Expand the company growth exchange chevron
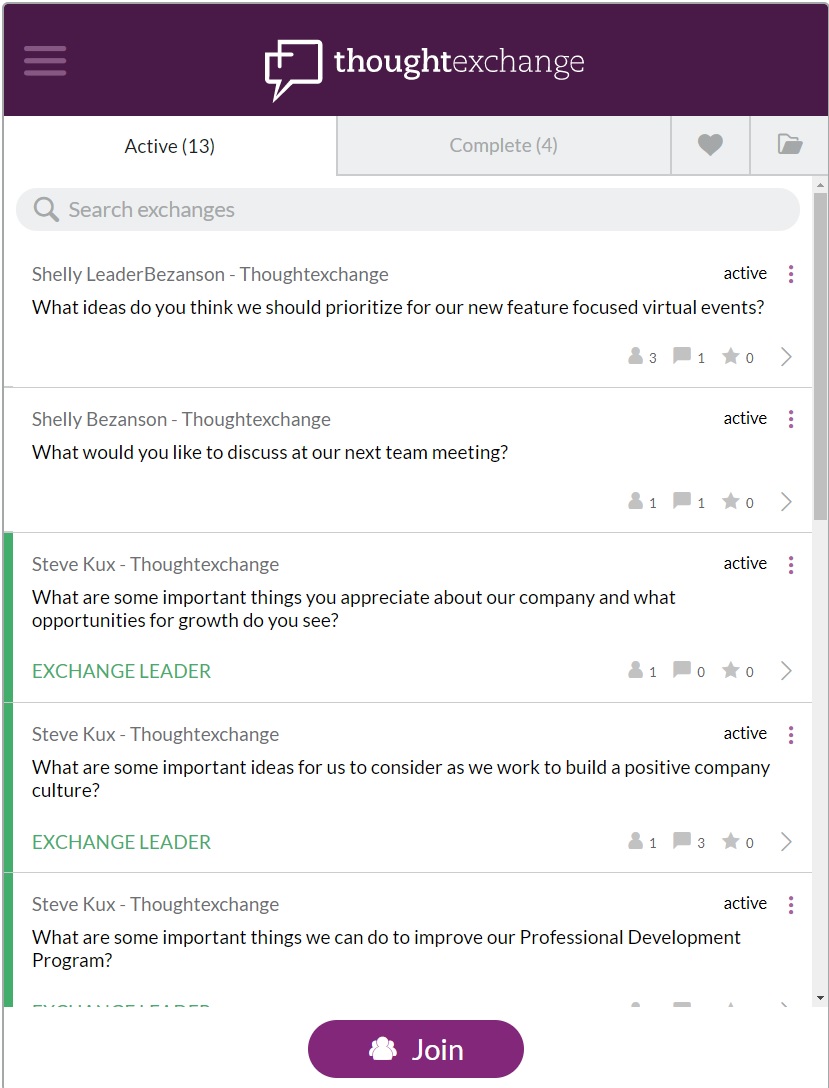Image resolution: width=829 pixels, height=1088 pixels. click(786, 671)
